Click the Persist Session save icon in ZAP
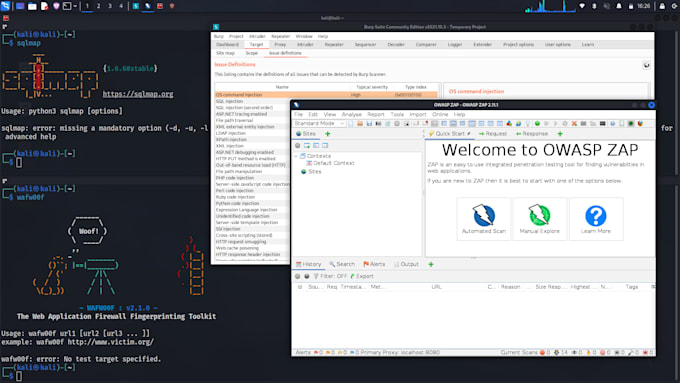This screenshot has height=383, width=680. click(x=369, y=124)
